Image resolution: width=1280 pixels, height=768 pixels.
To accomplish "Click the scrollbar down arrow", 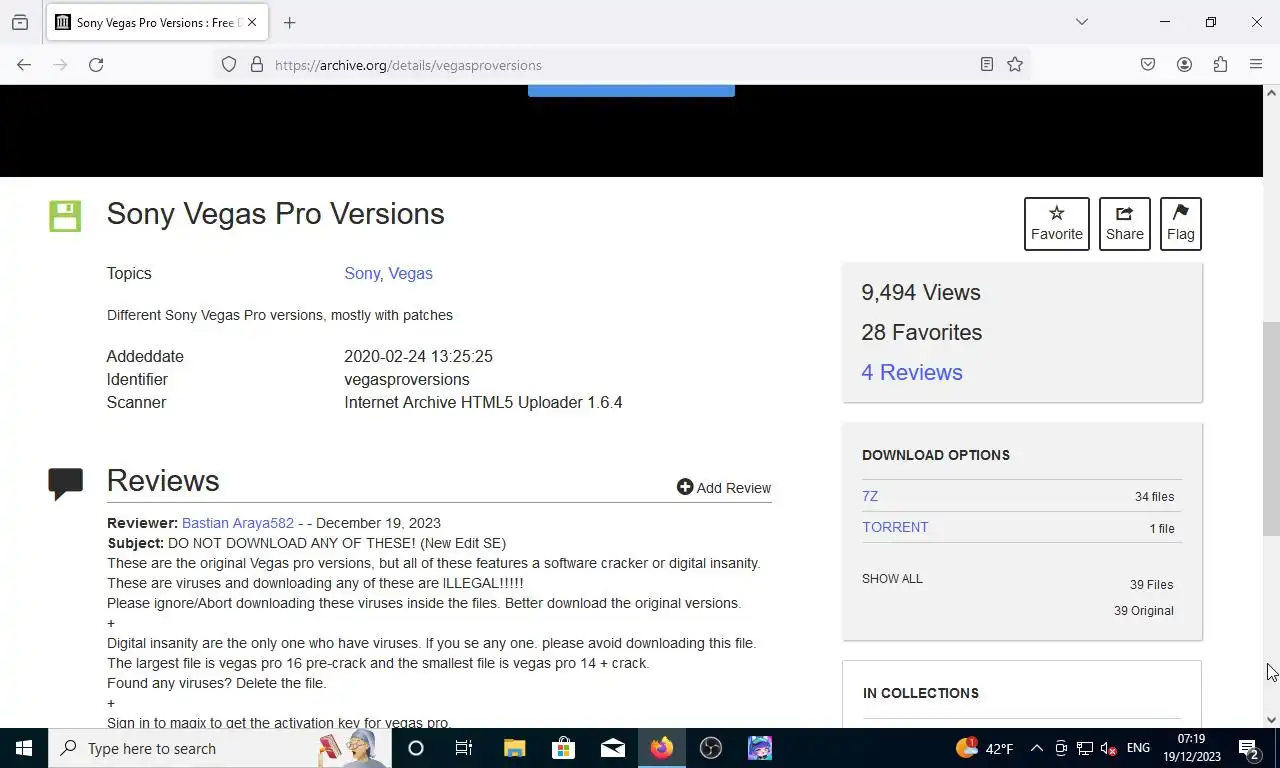I will (x=1271, y=719).
